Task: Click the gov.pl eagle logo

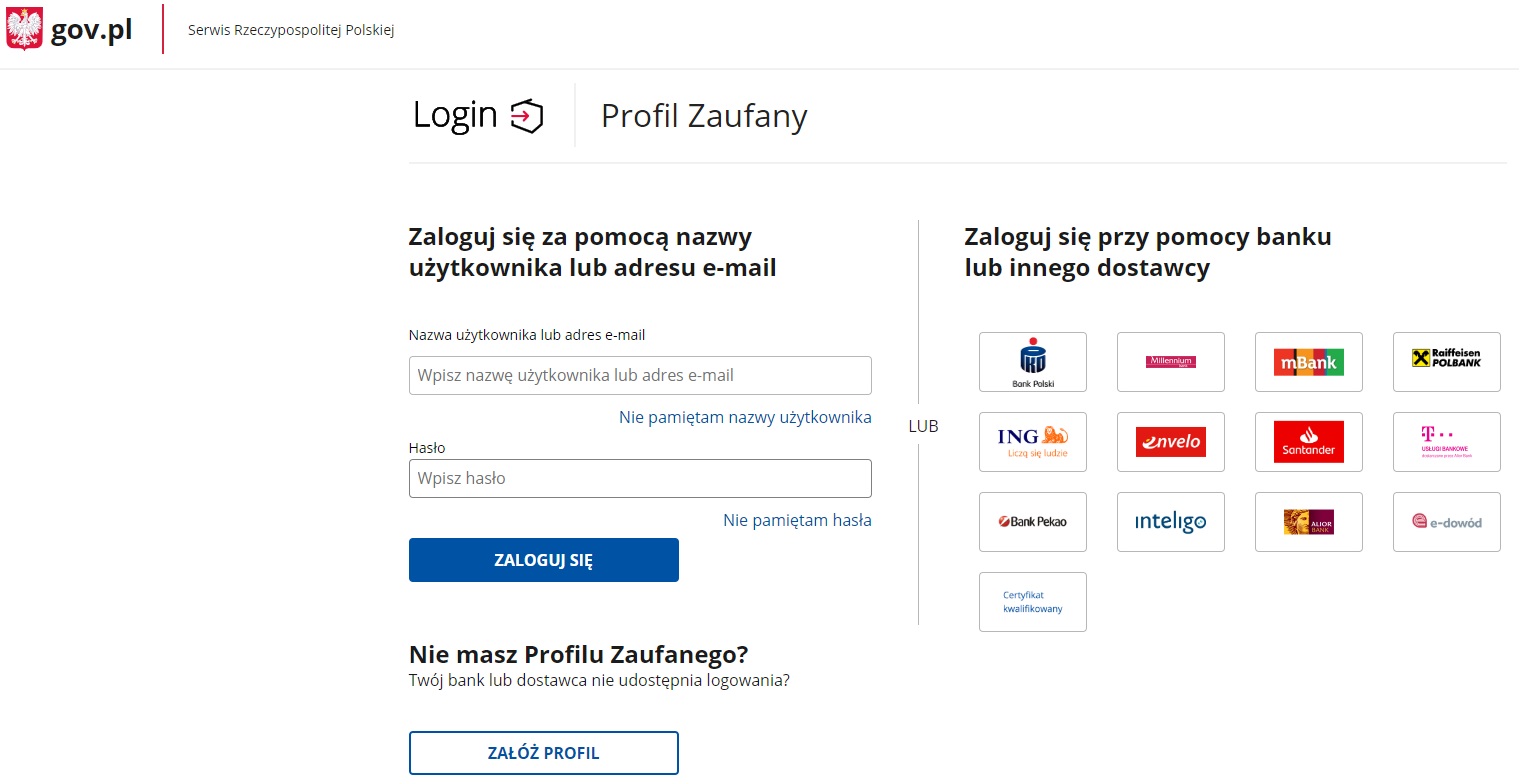Action: point(24,30)
